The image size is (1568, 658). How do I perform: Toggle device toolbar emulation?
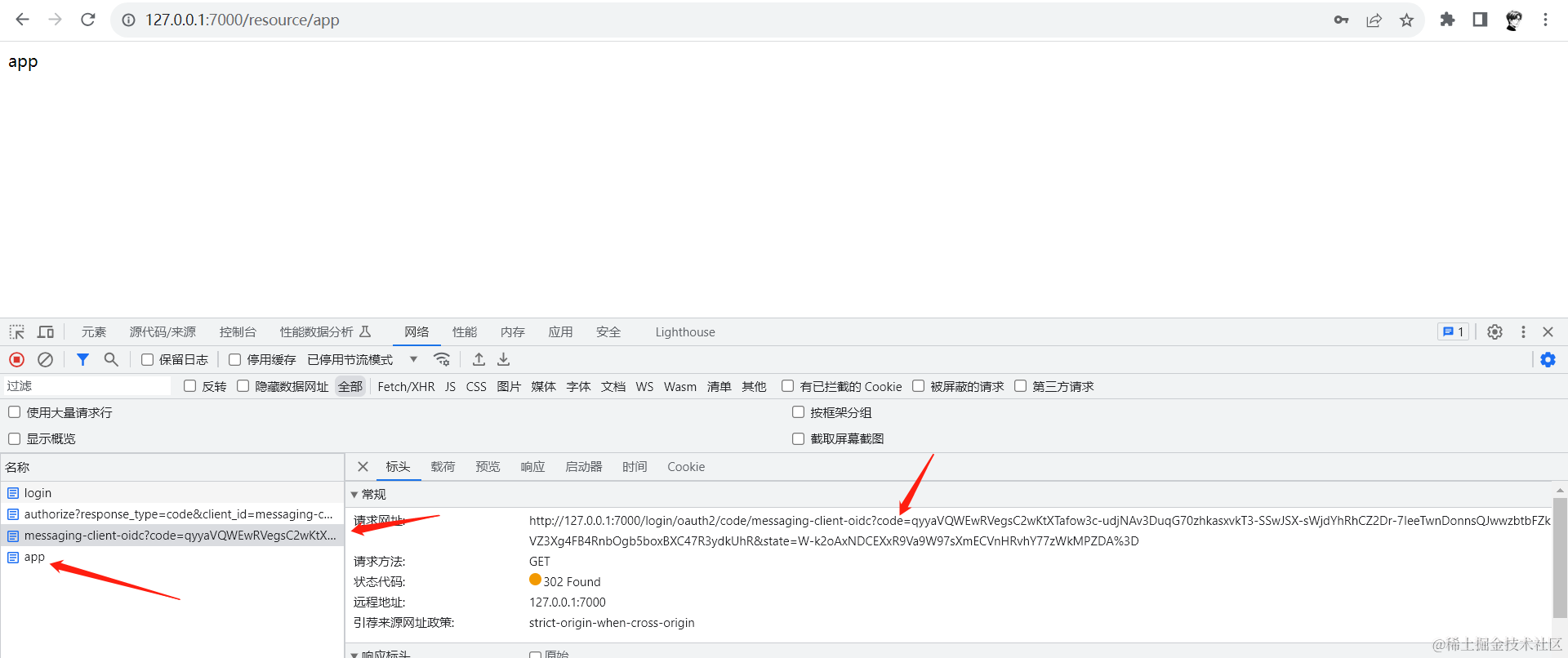coord(46,331)
